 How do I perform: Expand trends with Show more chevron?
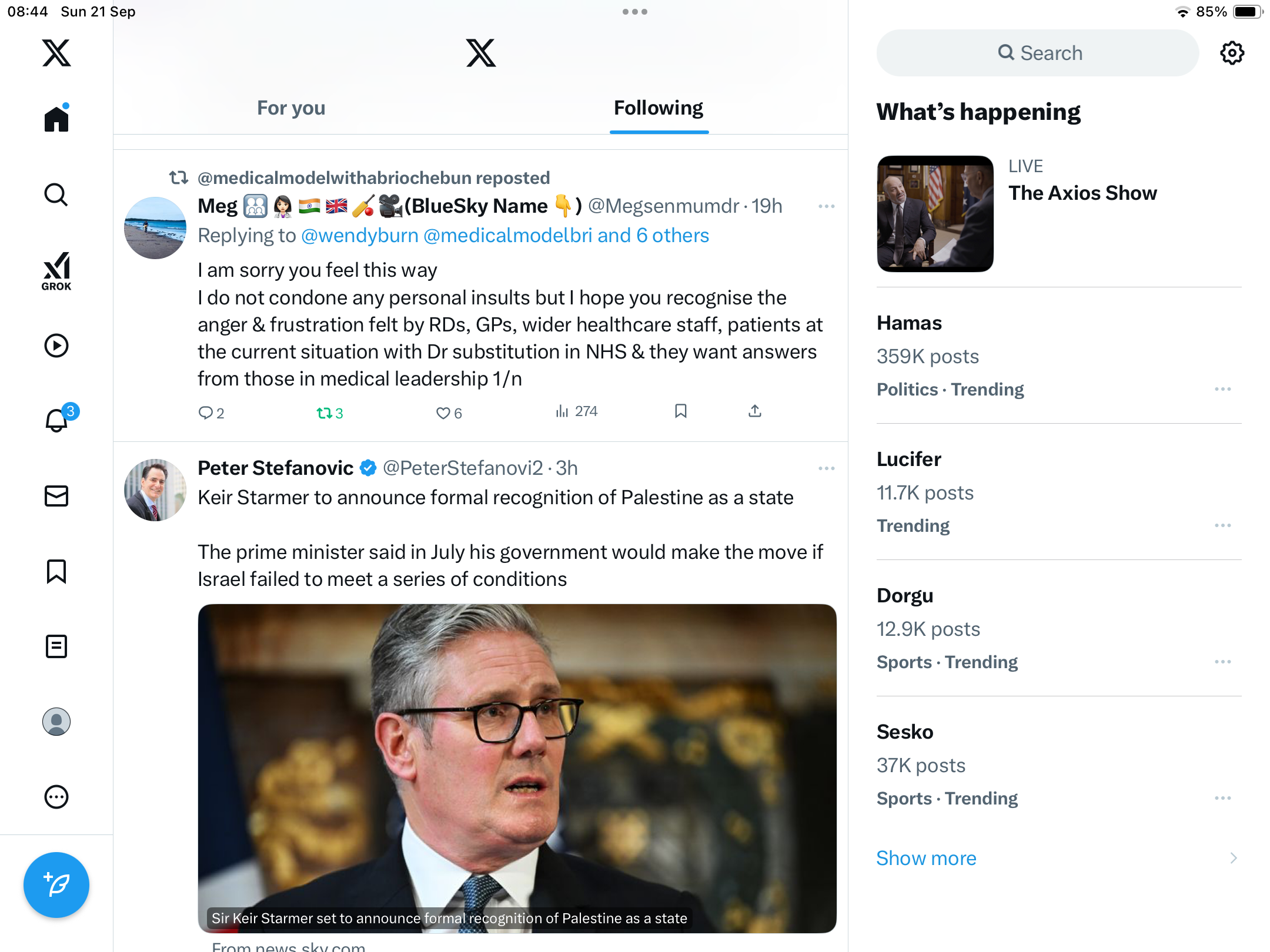[1234, 858]
